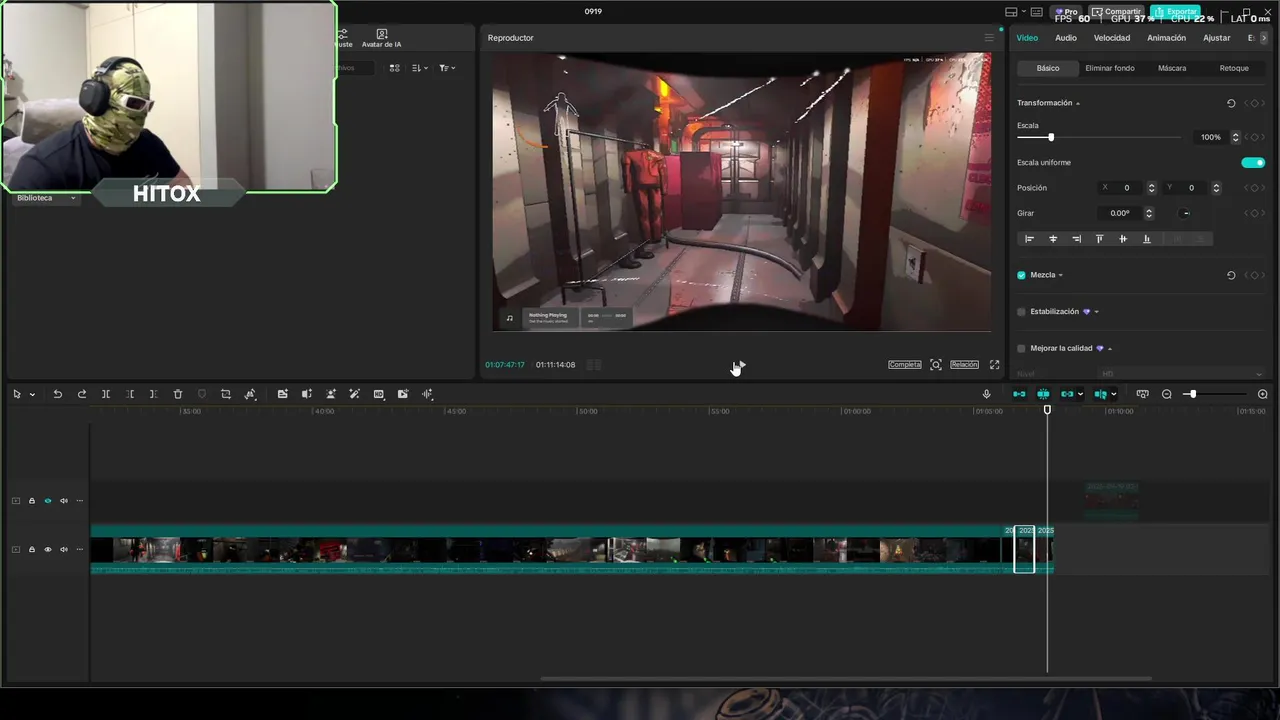The height and width of the screenshot is (720, 1280).
Task: Open the preview axis dropdown arrow
Action: click(x=1113, y=395)
